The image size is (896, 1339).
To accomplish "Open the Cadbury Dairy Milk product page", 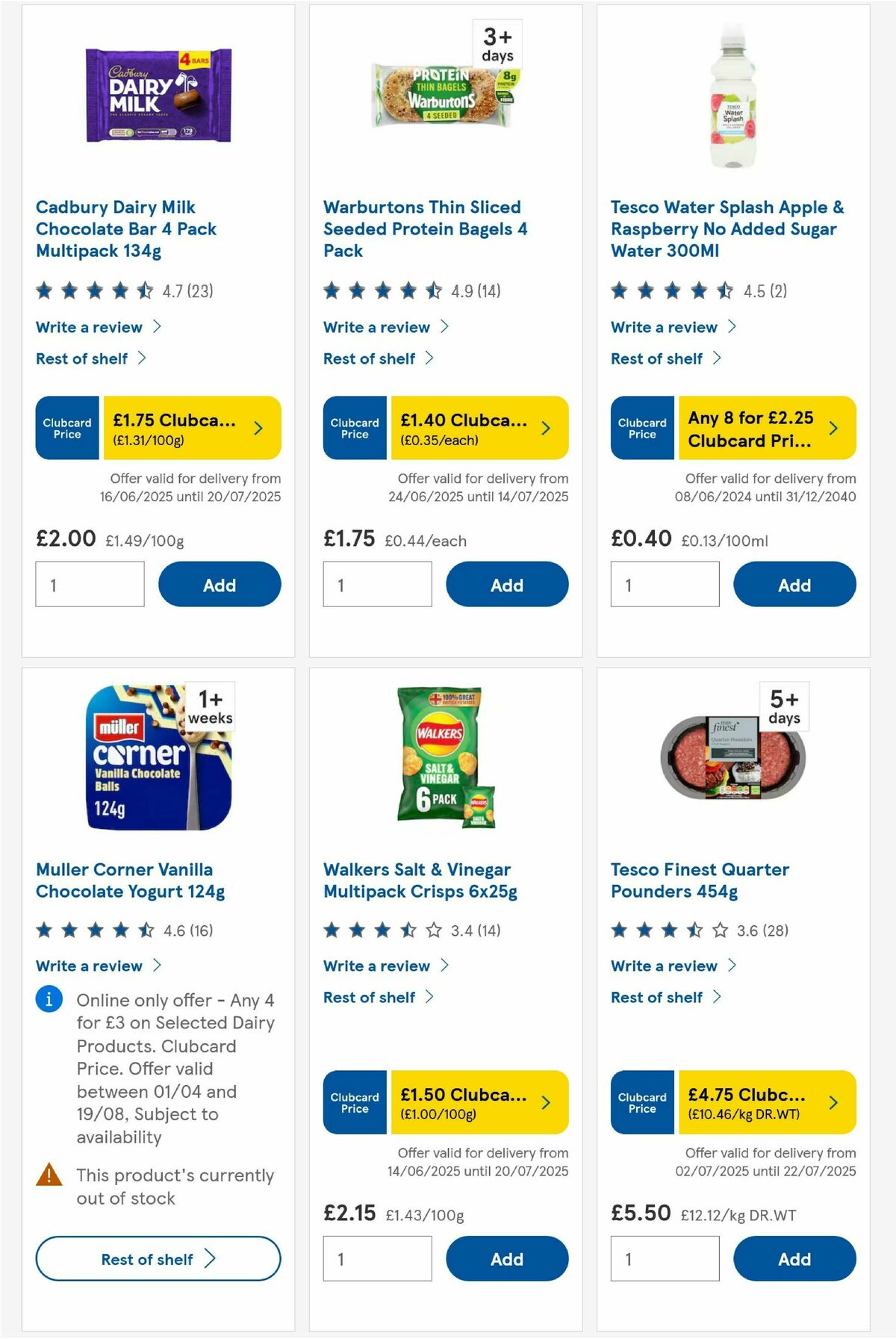I will [125, 229].
